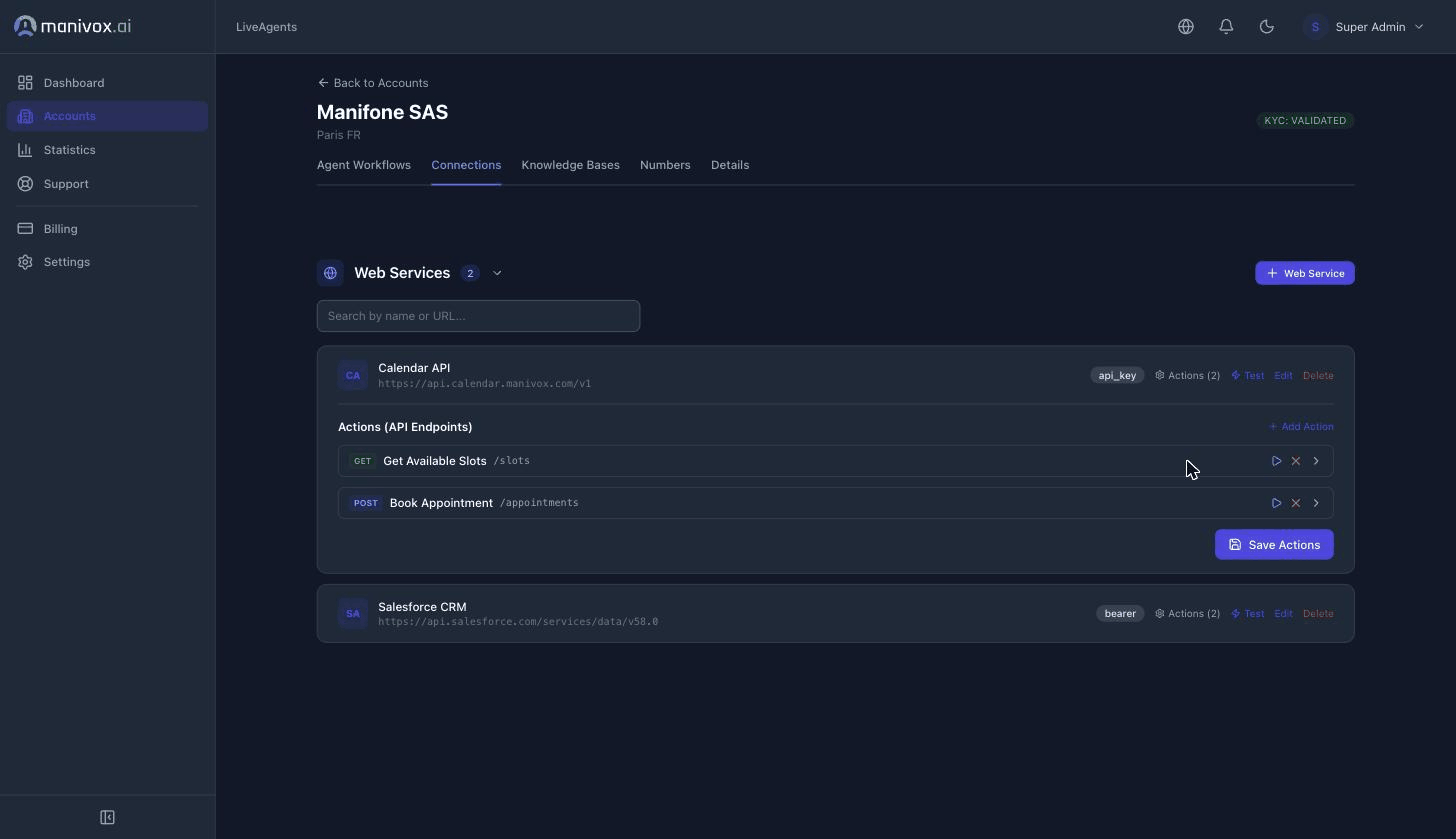Go to Dashboard in sidebar
Screen dimensions: 1456x839
[107, 83]
